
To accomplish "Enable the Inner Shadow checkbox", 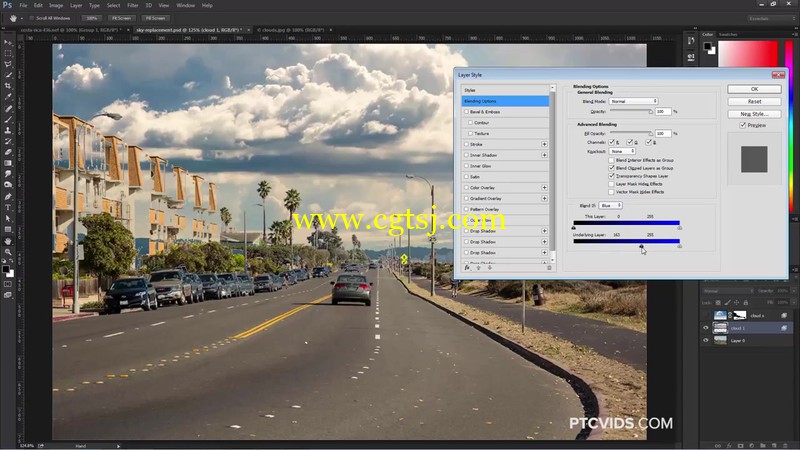I will coord(466,155).
